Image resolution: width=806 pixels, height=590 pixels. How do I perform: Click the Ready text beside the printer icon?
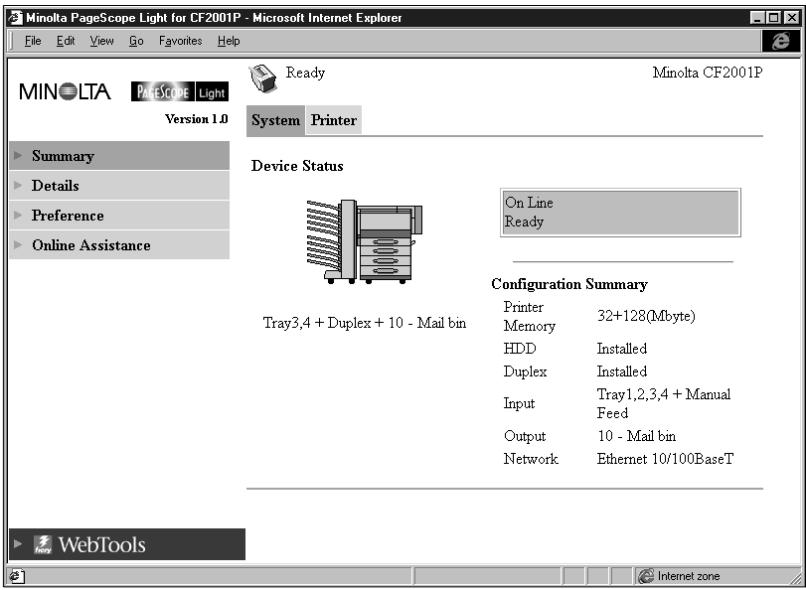[x=305, y=72]
